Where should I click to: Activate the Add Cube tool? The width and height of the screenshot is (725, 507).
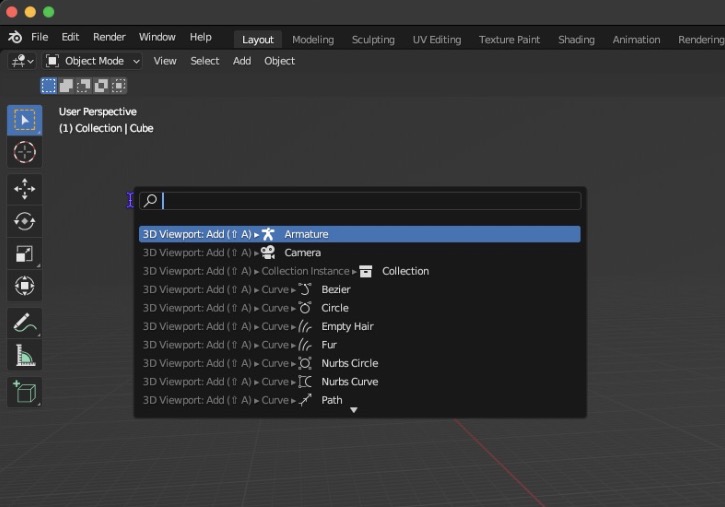point(25,392)
